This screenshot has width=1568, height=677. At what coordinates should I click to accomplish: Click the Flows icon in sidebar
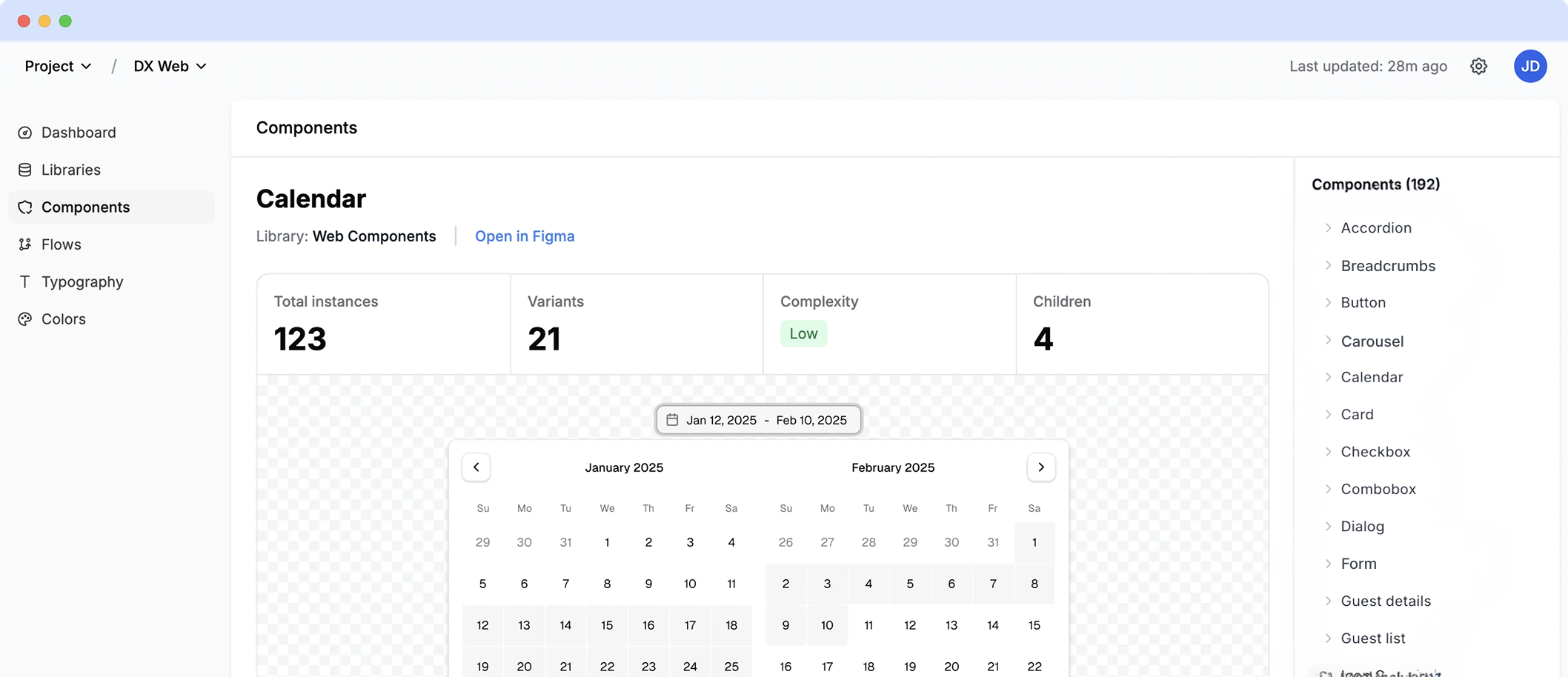coord(24,244)
